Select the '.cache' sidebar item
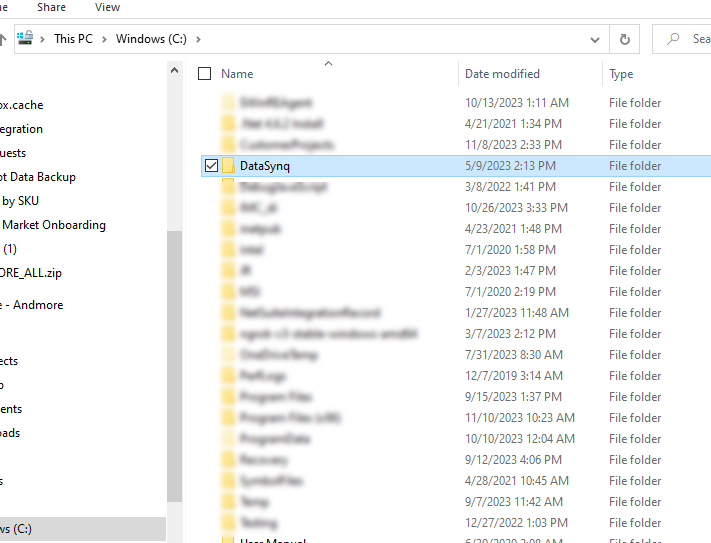Viewport: 711px width, 543px height. [22, 105]
